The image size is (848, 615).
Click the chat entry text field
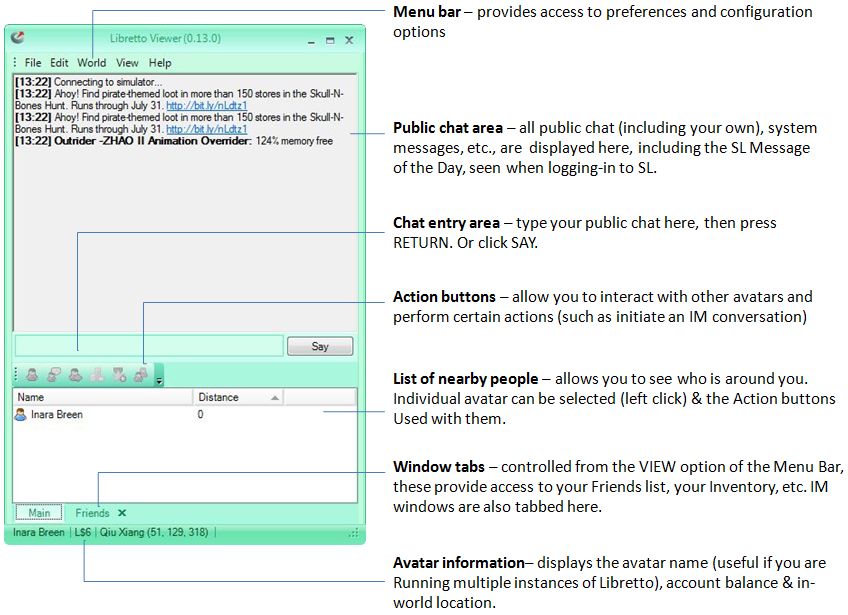(x=149, y=346)
